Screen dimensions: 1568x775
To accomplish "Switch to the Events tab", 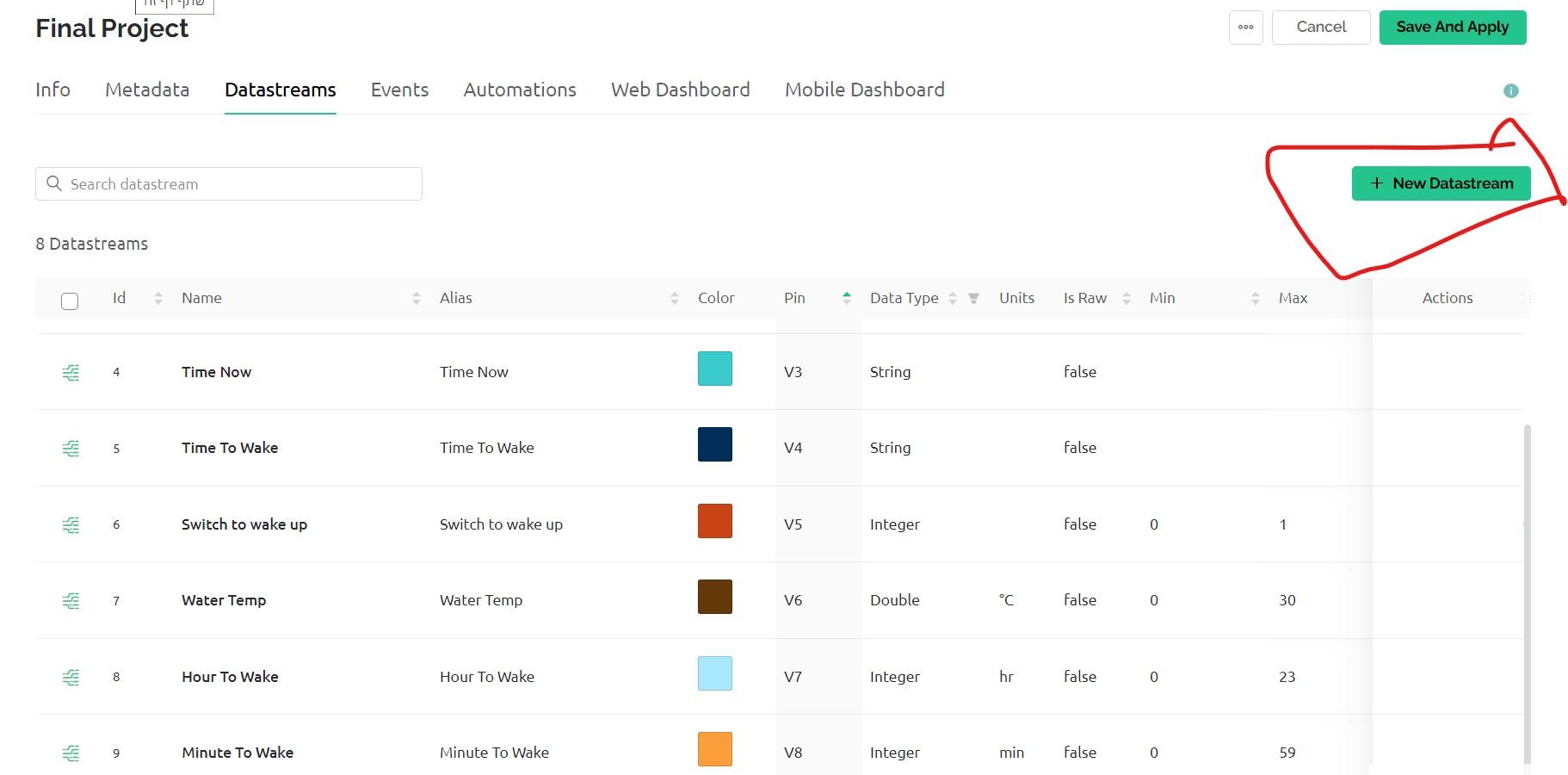I will click(x=399, y=90).
